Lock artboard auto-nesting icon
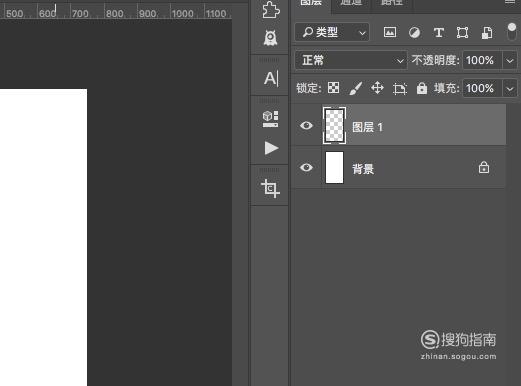Viewport: 521px width, 386px height. coord(400,88)
